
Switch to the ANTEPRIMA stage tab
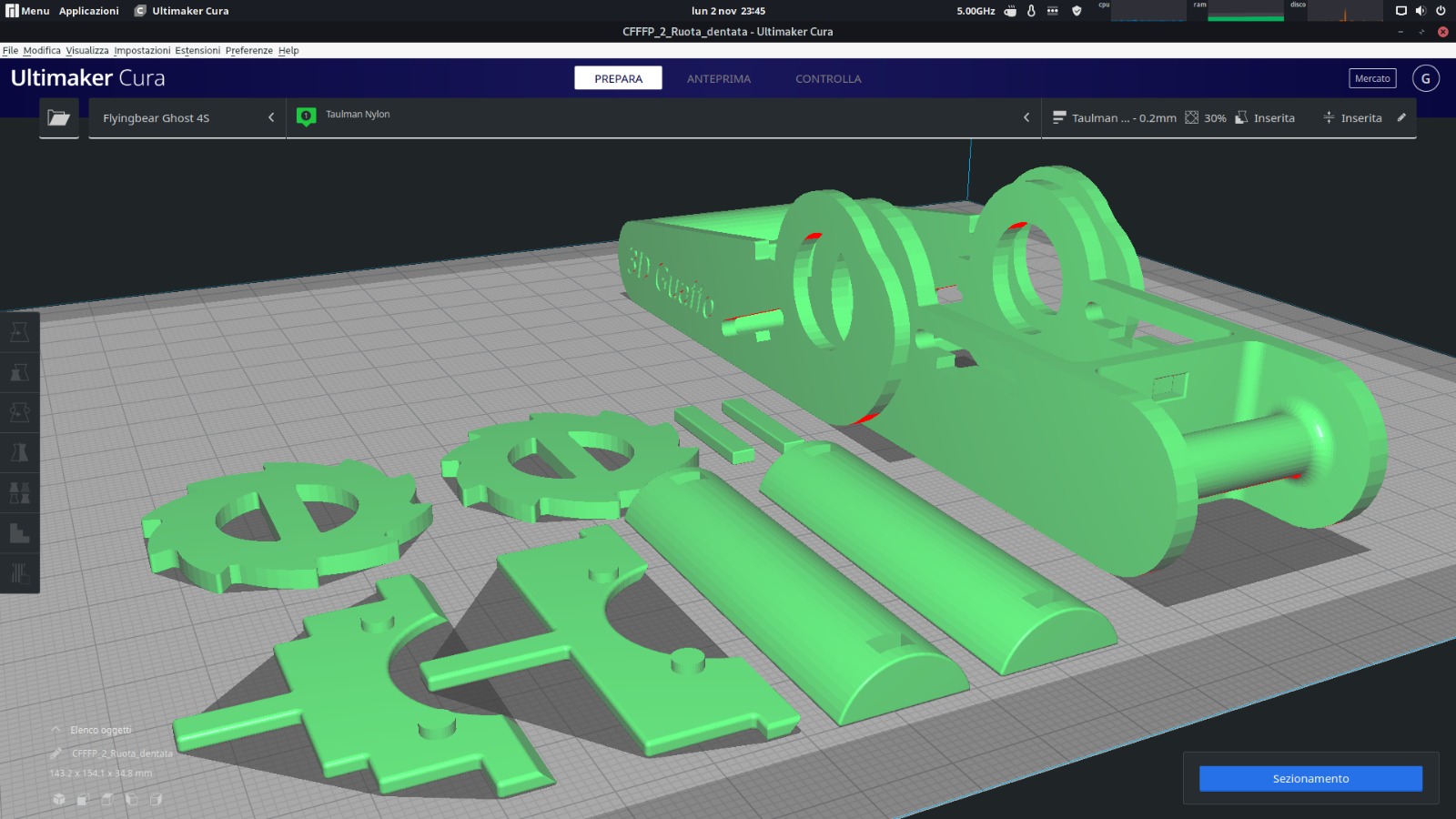point(719,78)
